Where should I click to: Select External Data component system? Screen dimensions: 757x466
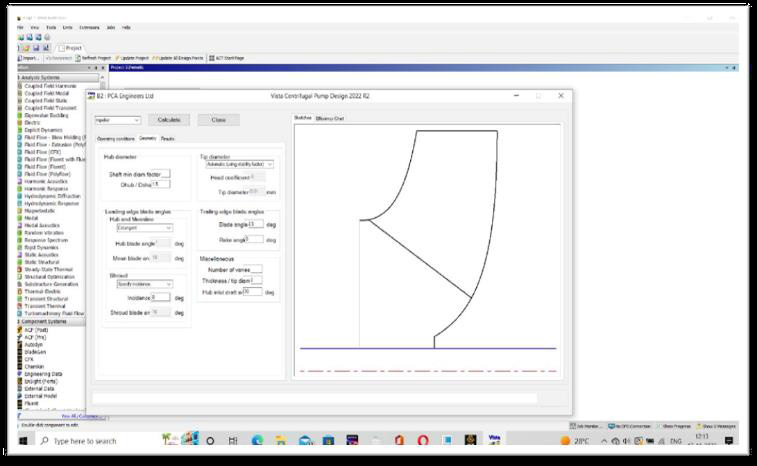pos(39,389)
